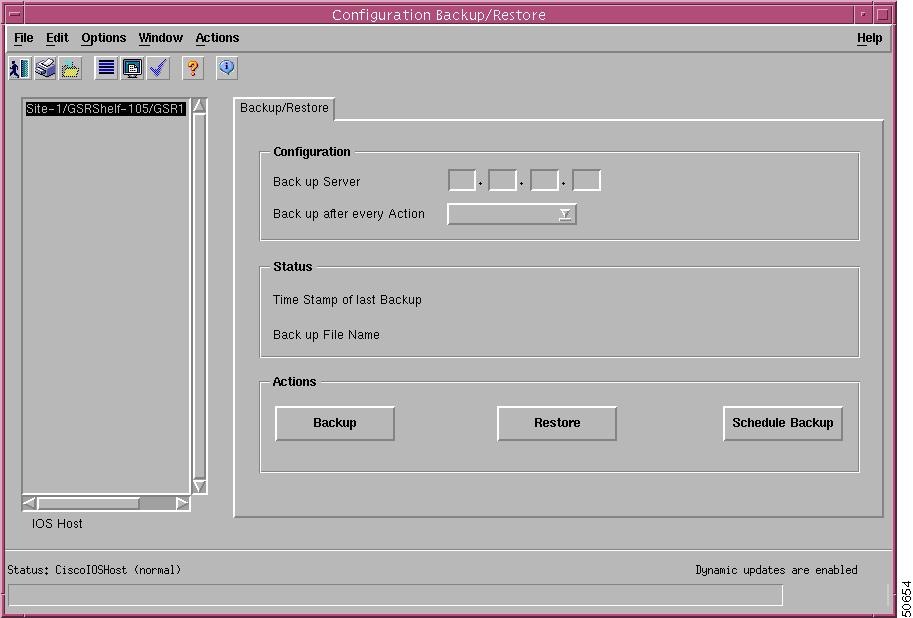Click fourth octet of Back up Server
Viewport: 913px width, 618px height.
(586, 181)
